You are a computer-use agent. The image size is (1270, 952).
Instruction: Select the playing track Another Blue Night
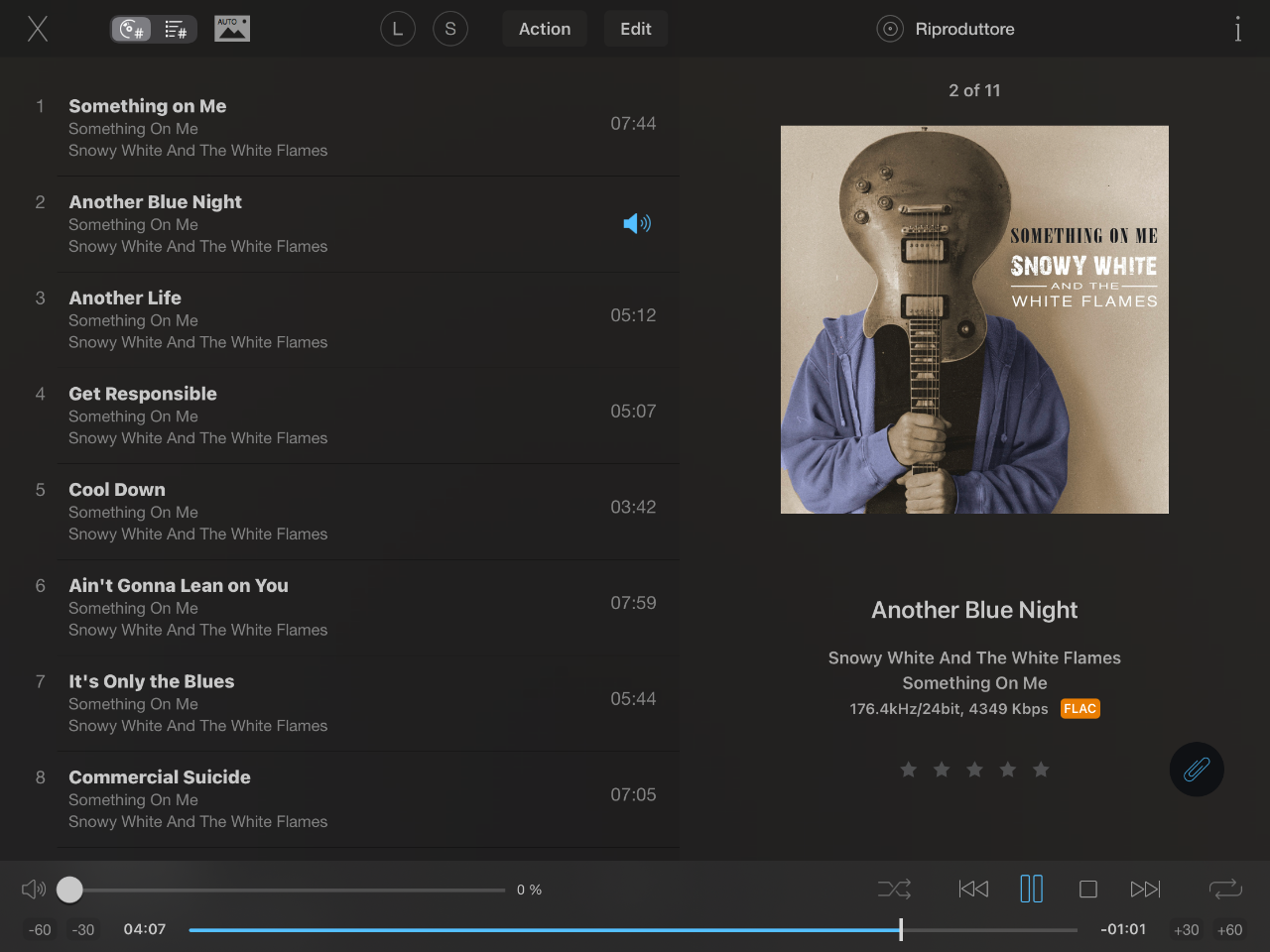340,224
